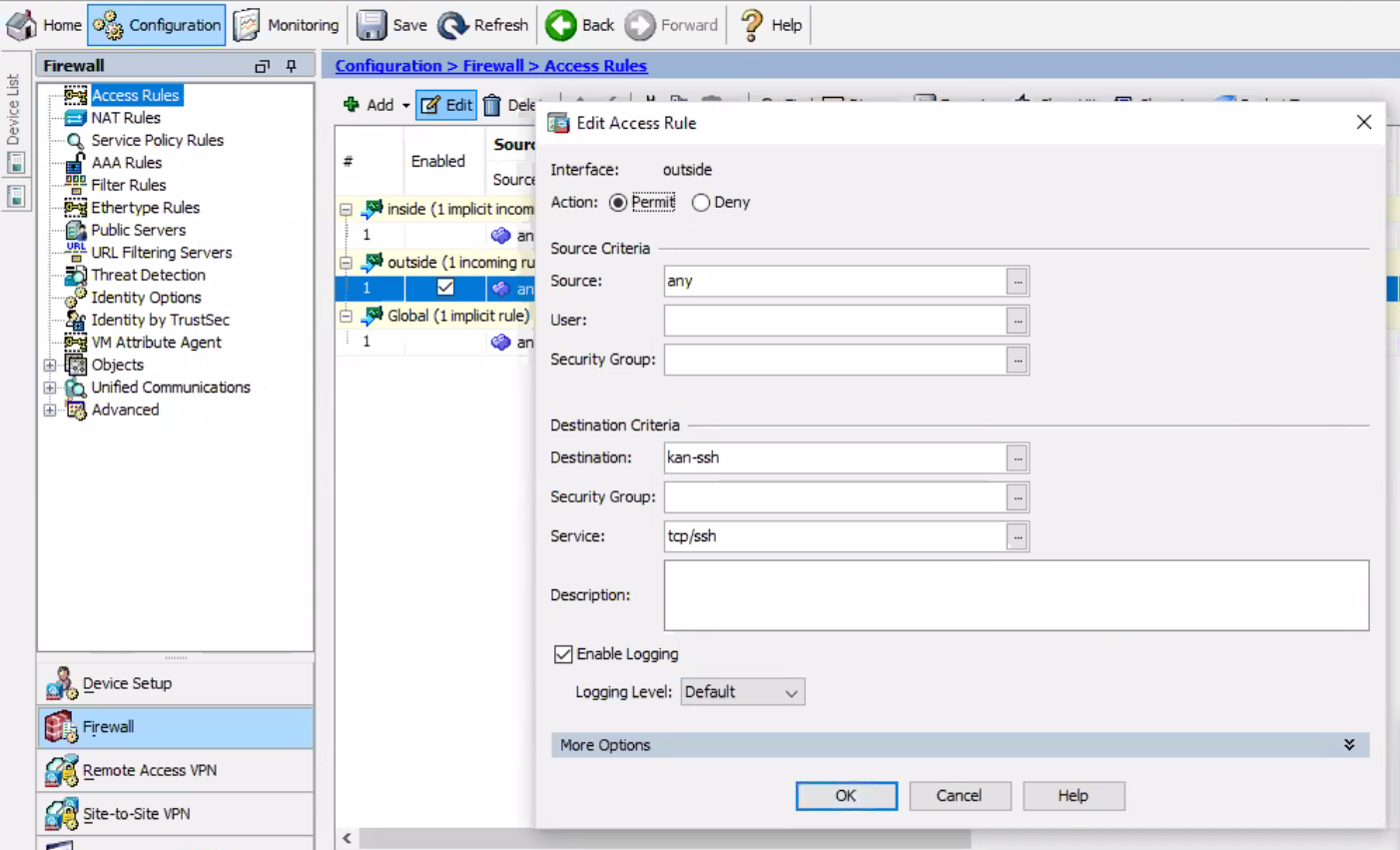Open AAA Rules
This screenshot has width=1400, height=850.
(x=126, y=163)
